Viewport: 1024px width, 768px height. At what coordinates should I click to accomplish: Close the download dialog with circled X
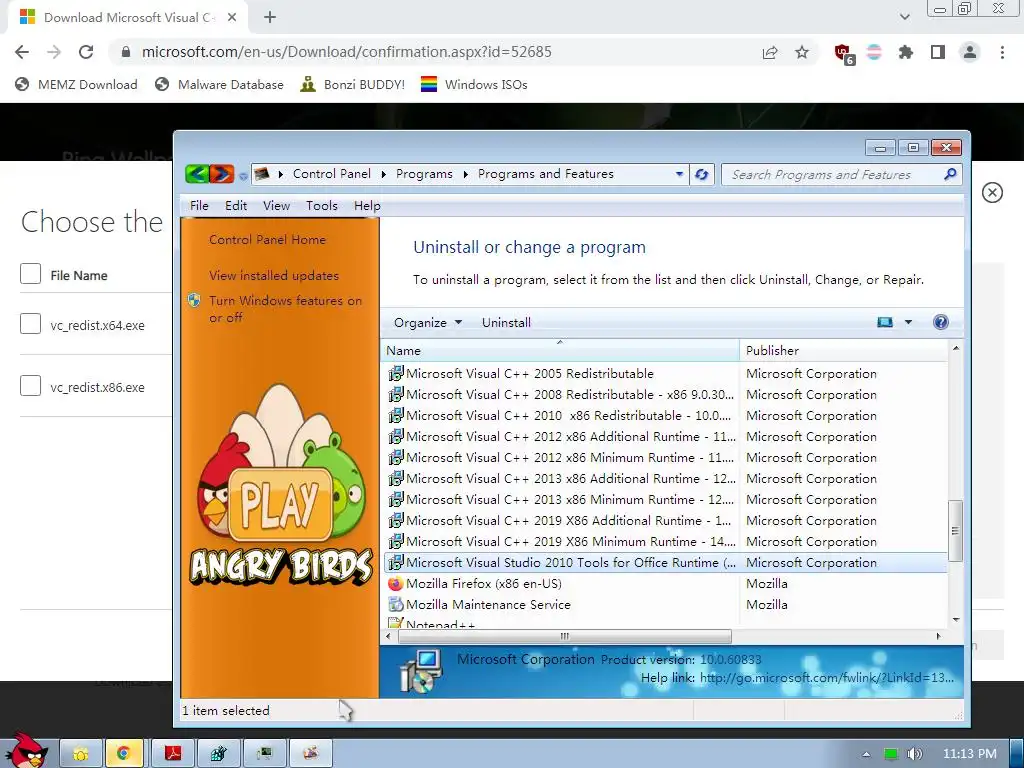tap(992, 193)
